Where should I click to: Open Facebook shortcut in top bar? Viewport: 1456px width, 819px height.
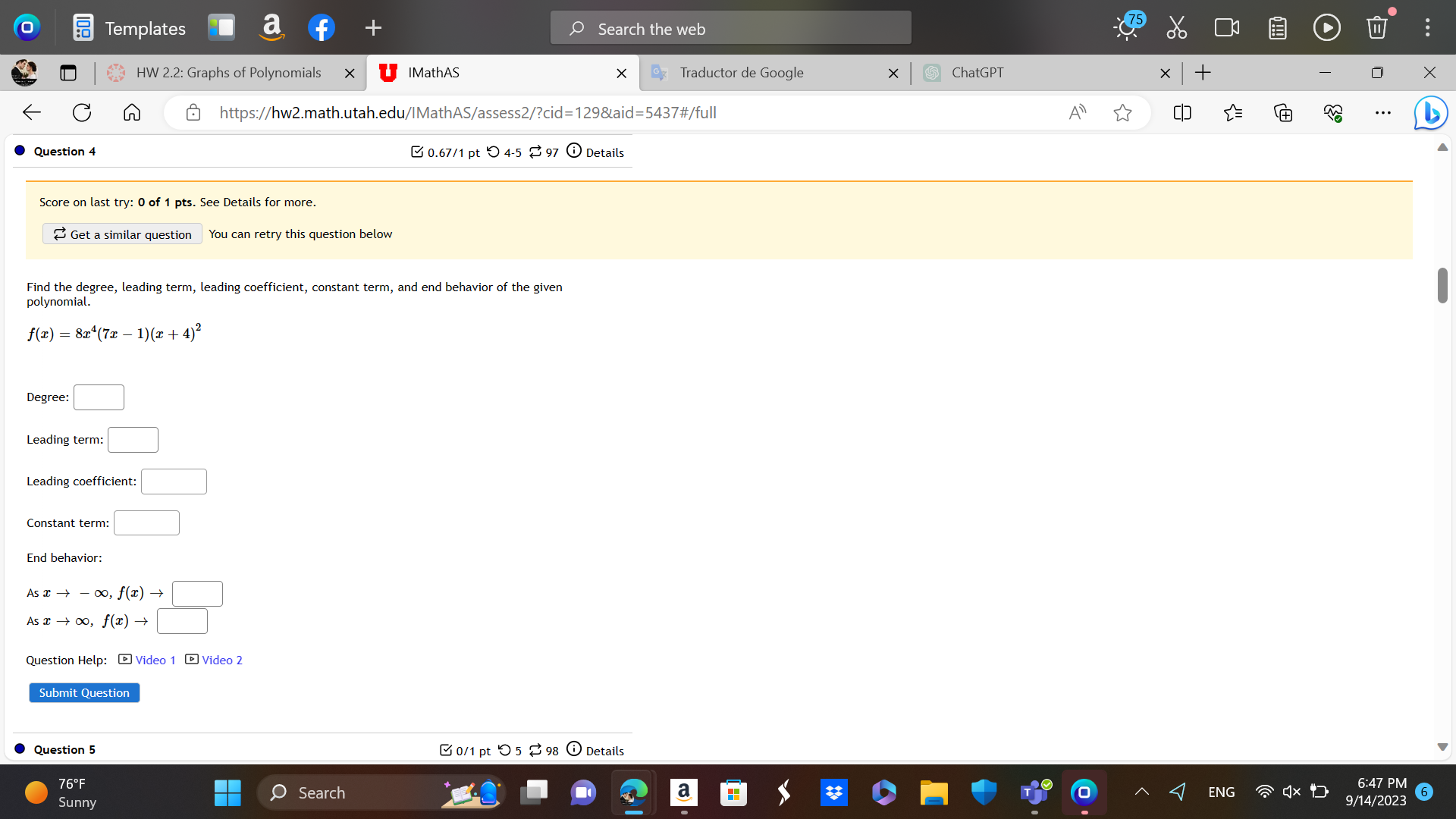click(322, 28)
